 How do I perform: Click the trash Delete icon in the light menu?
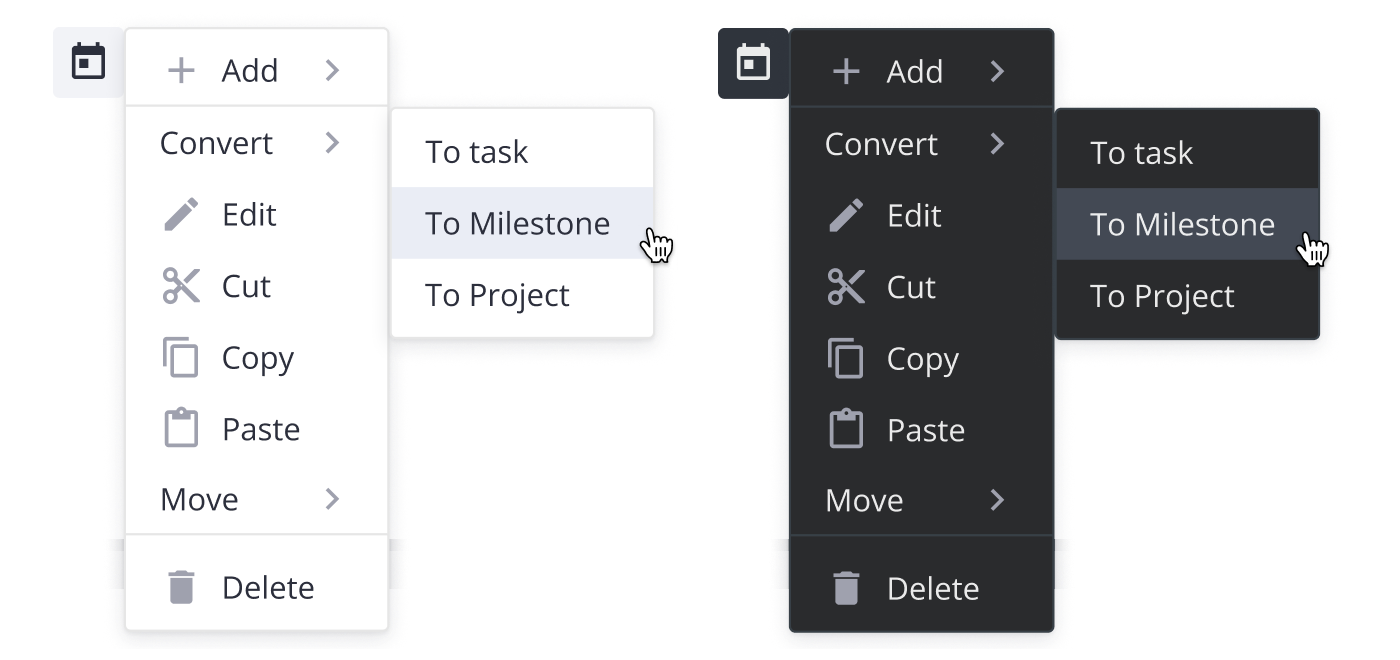click(181, 588)
